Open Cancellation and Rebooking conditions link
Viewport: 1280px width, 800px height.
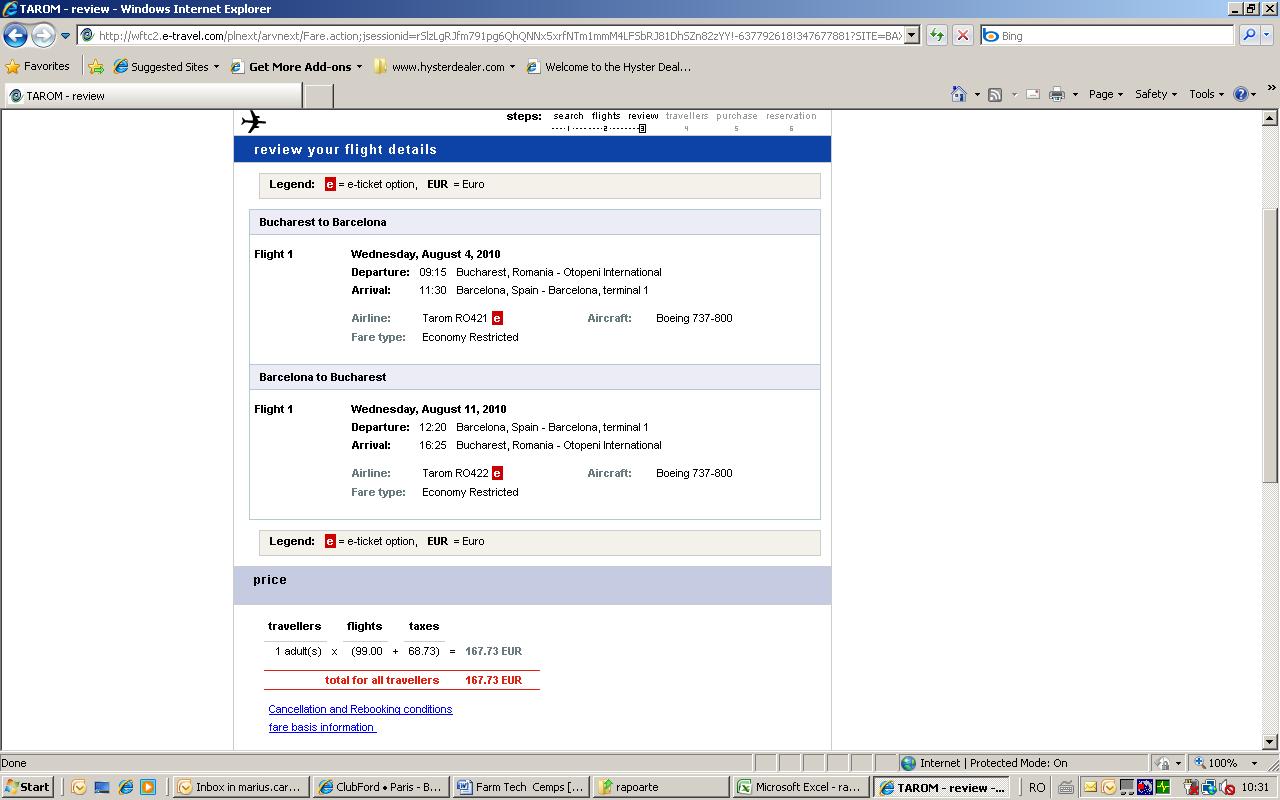pyautogui.click(x=360, y=709)
